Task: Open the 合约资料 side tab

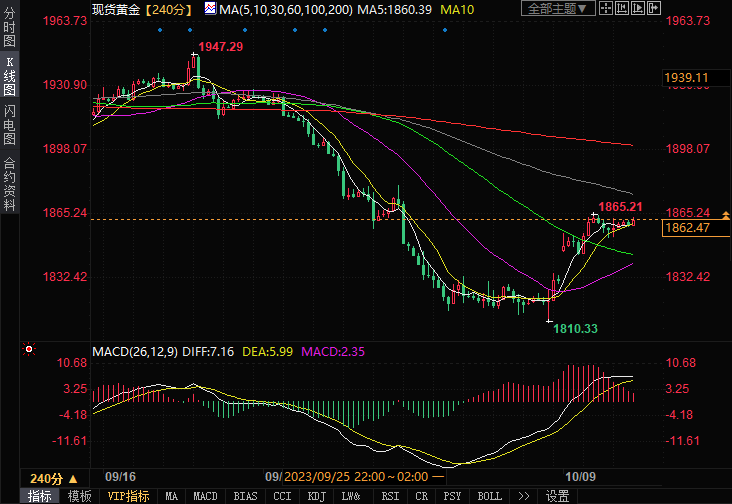Action: click(x=9, y=184)
